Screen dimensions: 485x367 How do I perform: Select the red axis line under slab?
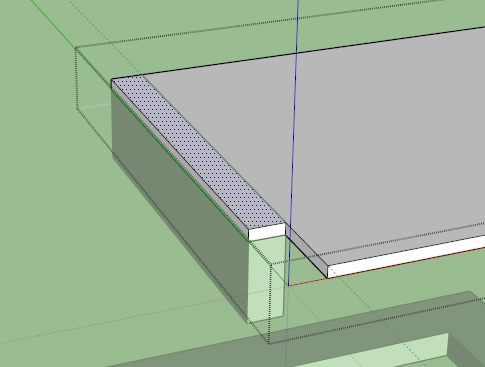(x=307, y=282)
